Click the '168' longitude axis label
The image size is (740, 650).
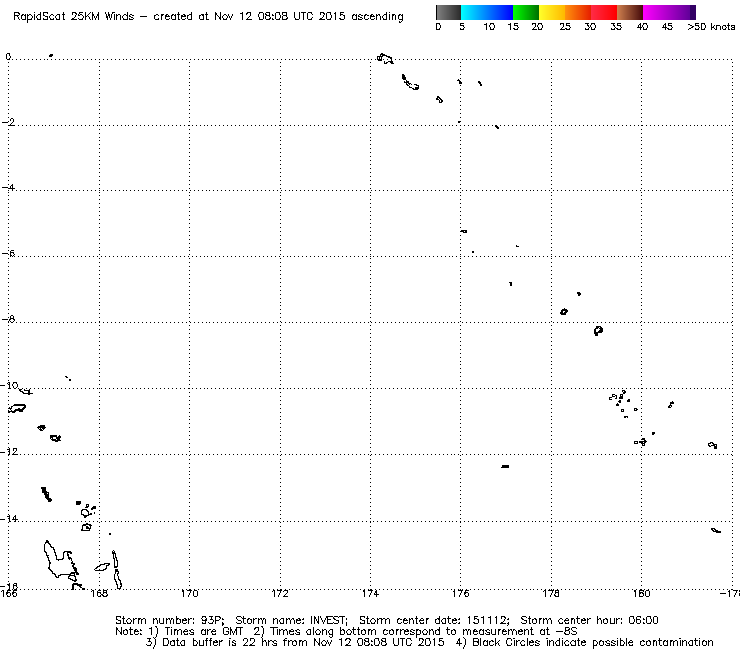[x=99, y=593]
